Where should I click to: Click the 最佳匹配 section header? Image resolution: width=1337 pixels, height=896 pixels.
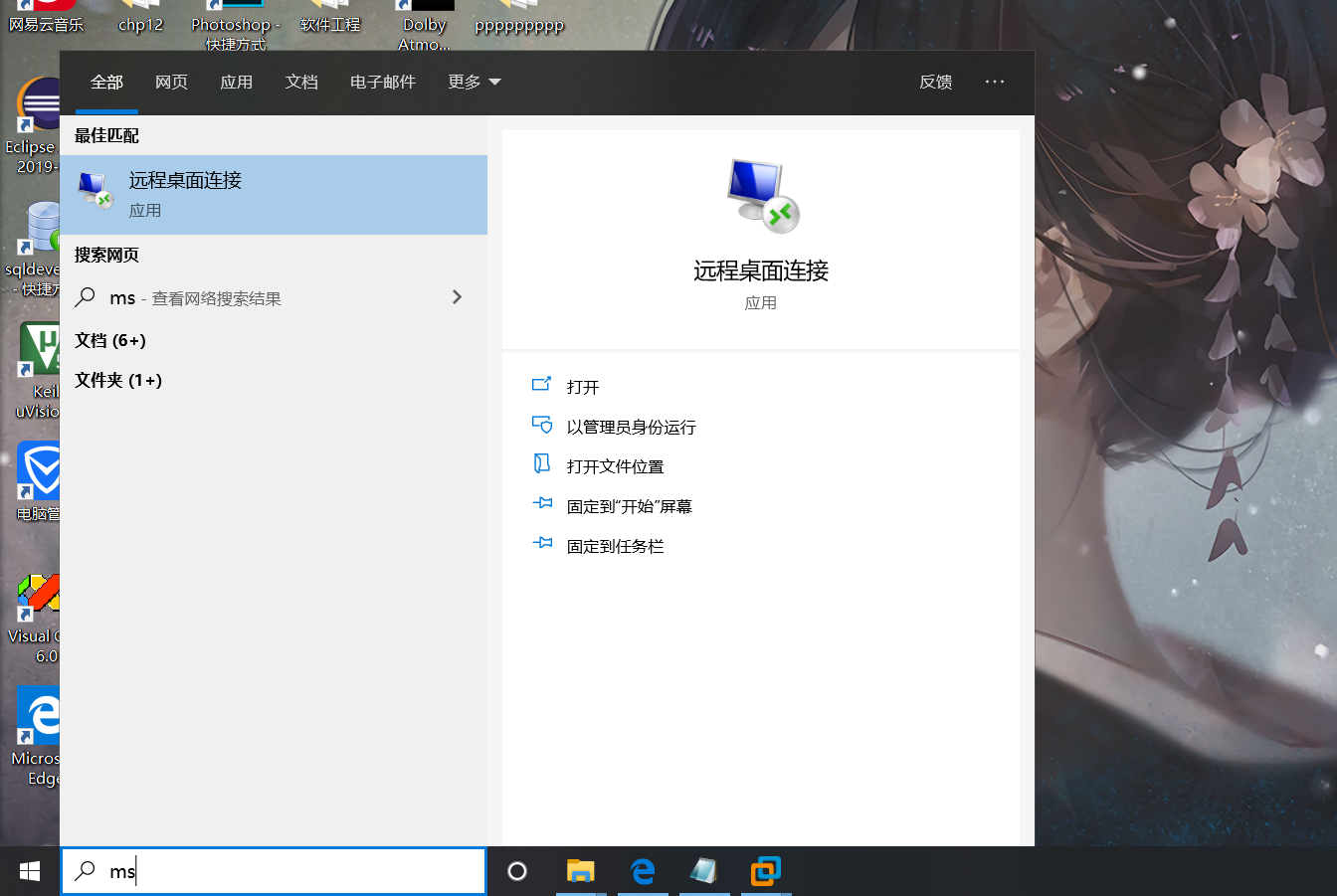[x=106, y=135]
